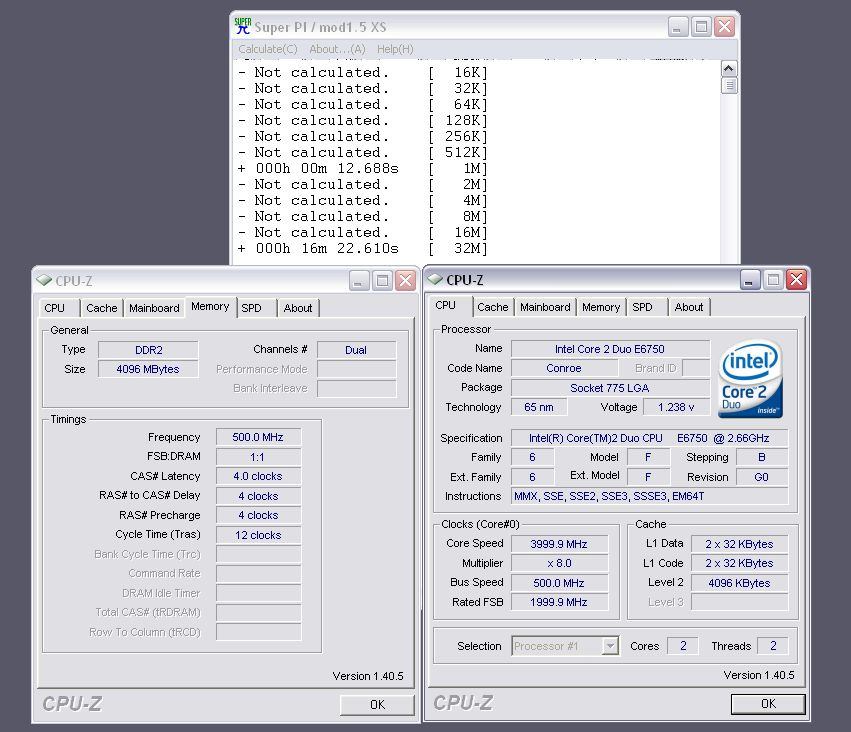This screenshot has width=851, height=732.
Task: Click processor Name Intel Core 2 Duo E6750
Action: [x=610, y=349]
